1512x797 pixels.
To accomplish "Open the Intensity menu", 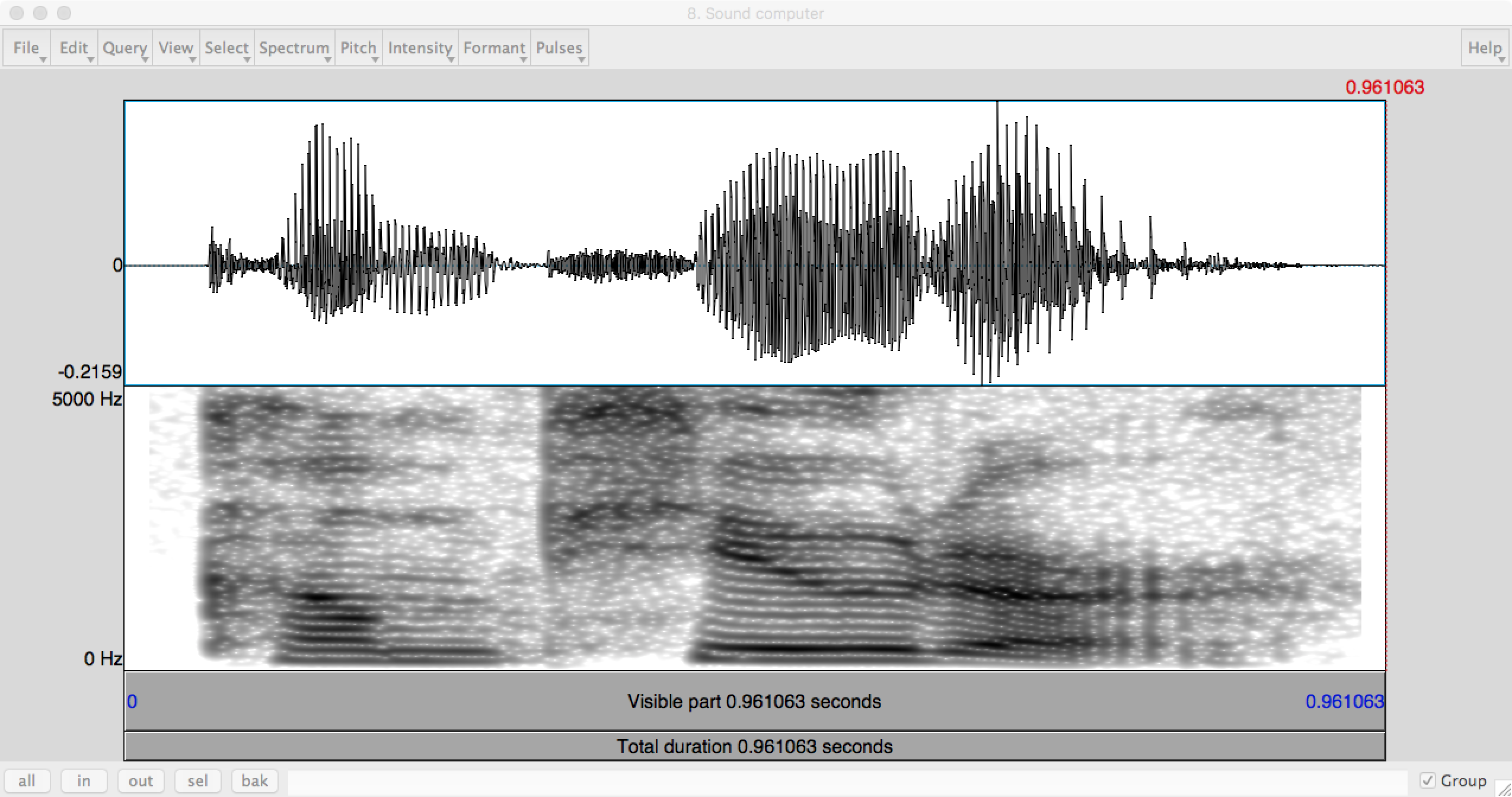I will click(420, 48).
